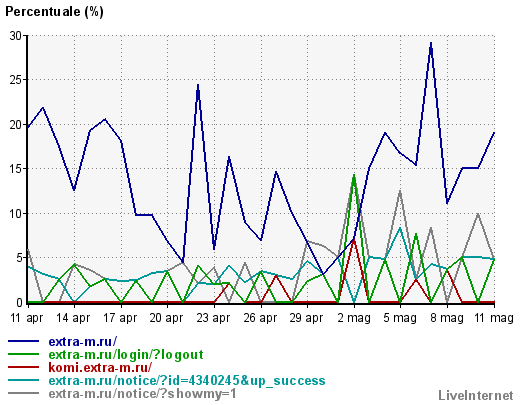Click the blue line peak near 22 apr
The height and width of the screenshot is (405, 520).
click(198, 86)
